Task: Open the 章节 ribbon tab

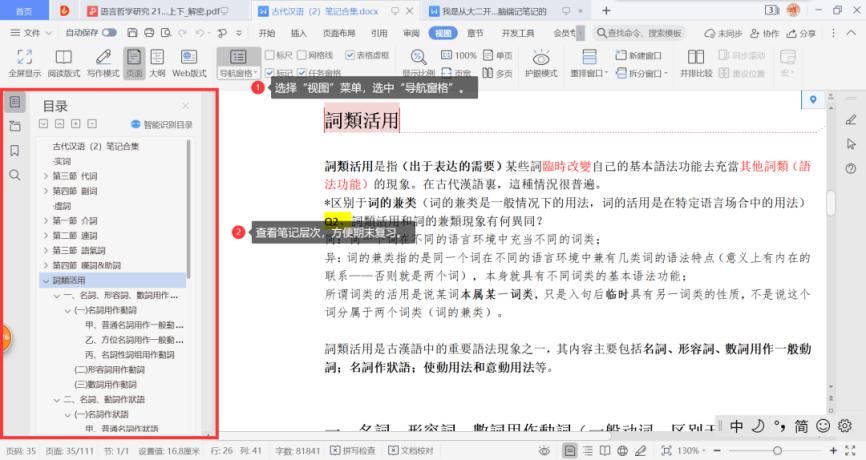Action: (x=475, y=33)
